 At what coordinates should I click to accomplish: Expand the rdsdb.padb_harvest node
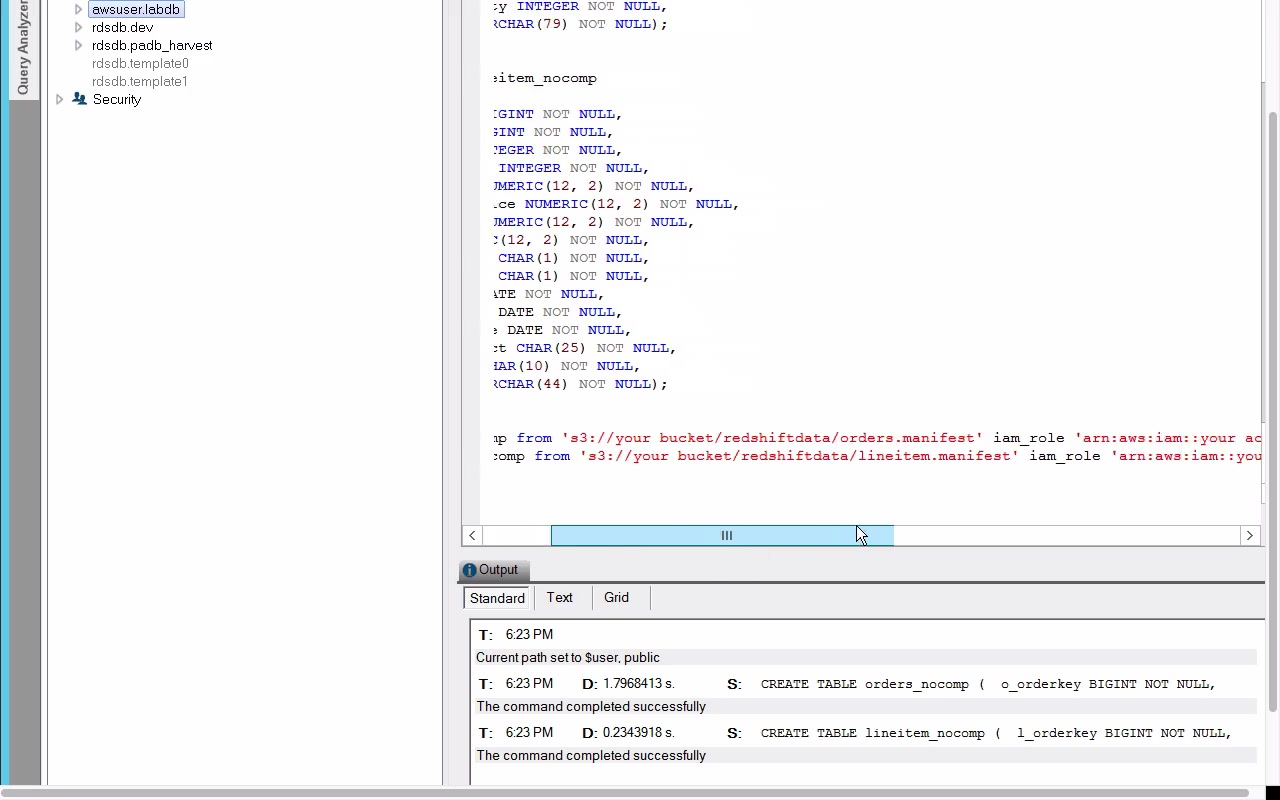pos(78,45)
